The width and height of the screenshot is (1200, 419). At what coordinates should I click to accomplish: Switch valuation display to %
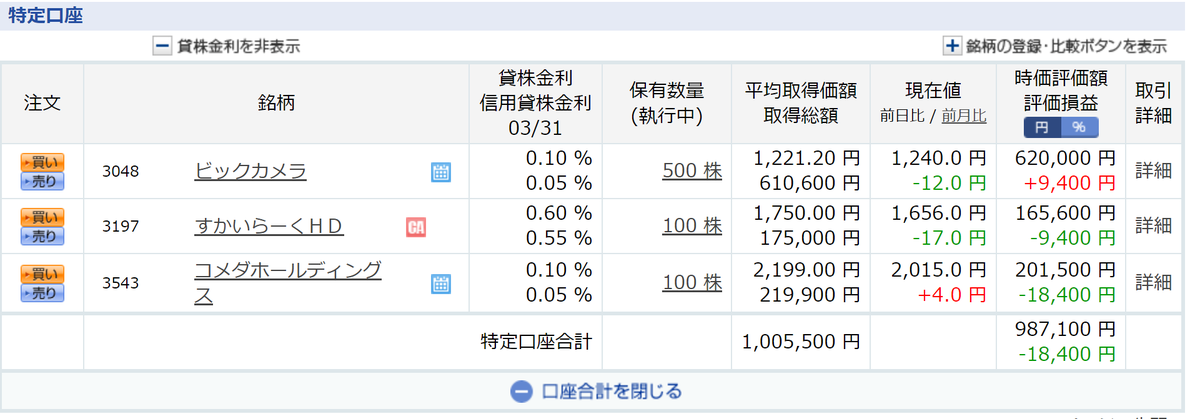tap(1079, 128)
